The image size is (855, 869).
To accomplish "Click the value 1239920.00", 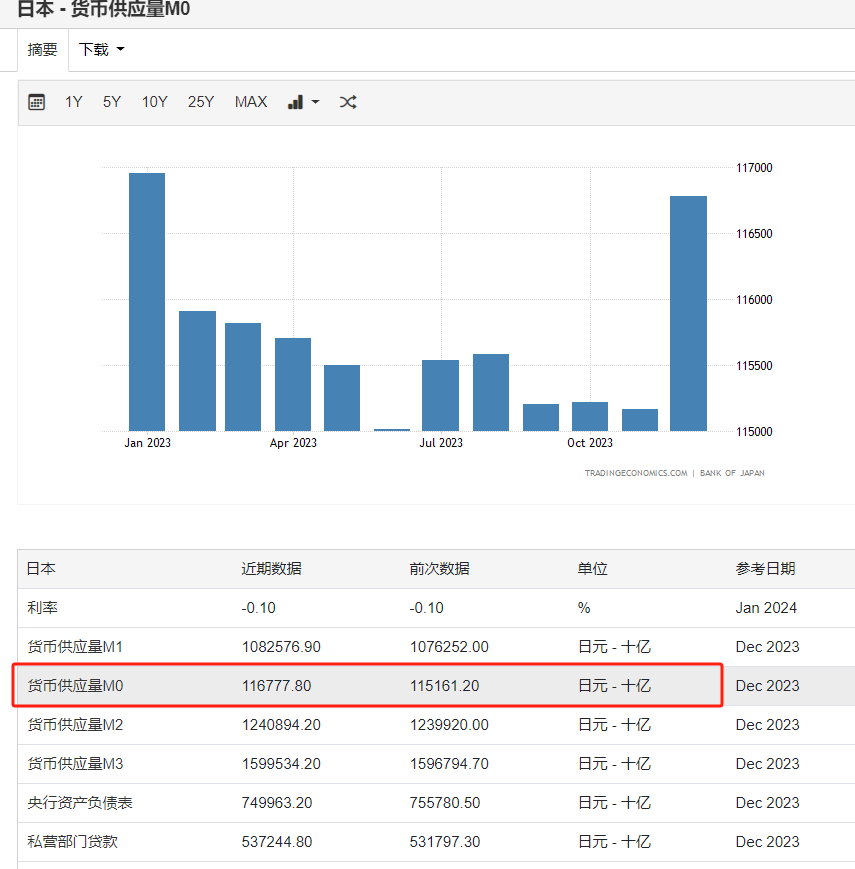I will [x=449, y=725].
